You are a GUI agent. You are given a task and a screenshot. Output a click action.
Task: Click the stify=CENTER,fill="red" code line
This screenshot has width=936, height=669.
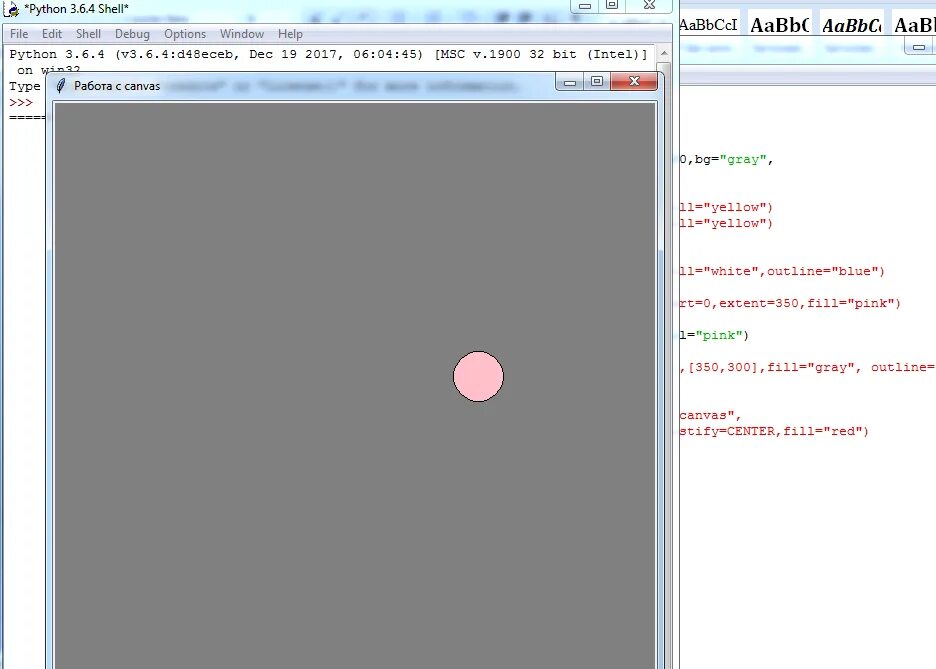774,431
